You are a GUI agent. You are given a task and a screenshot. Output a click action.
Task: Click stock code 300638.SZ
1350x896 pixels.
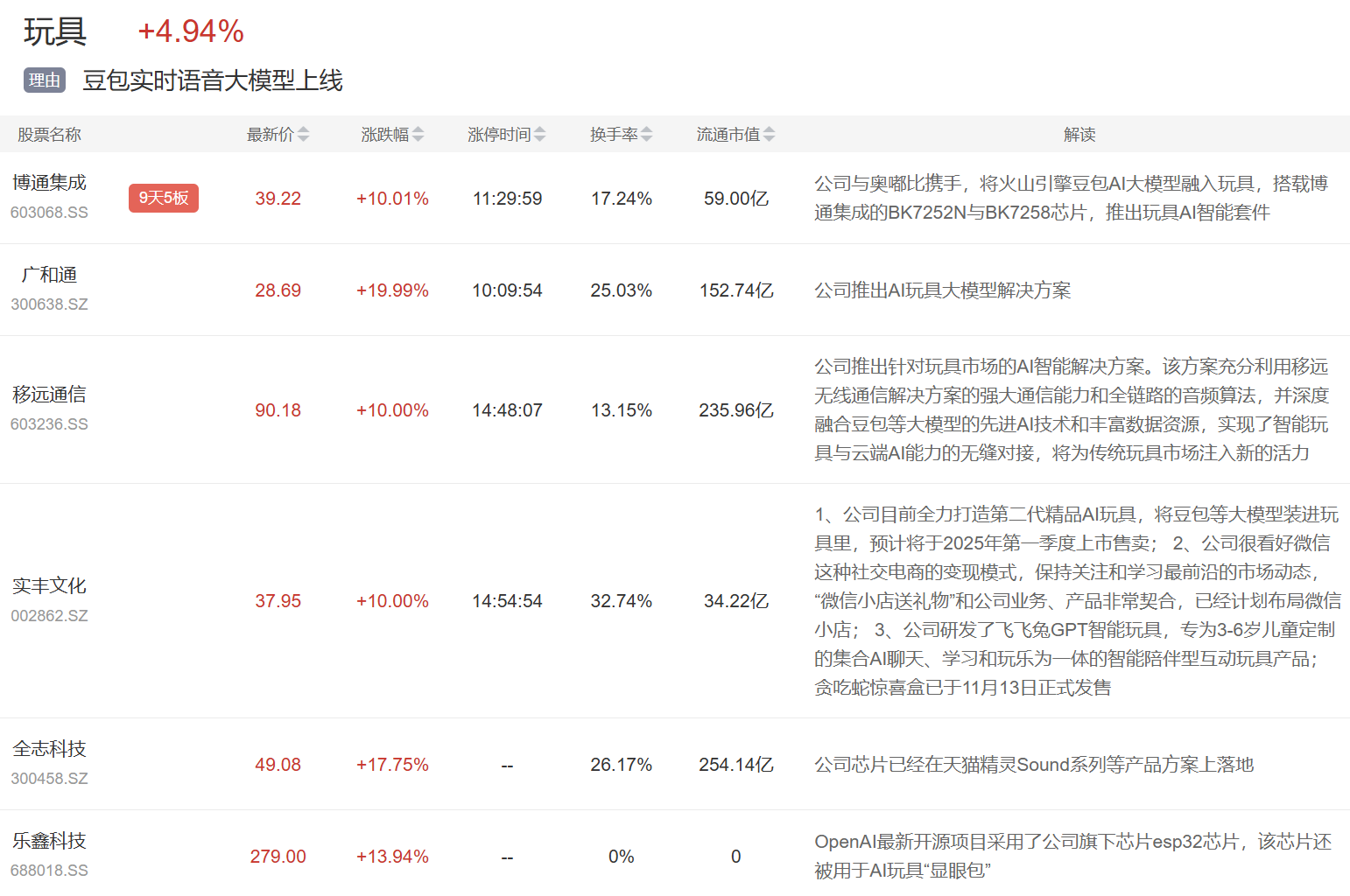(49, 304)
